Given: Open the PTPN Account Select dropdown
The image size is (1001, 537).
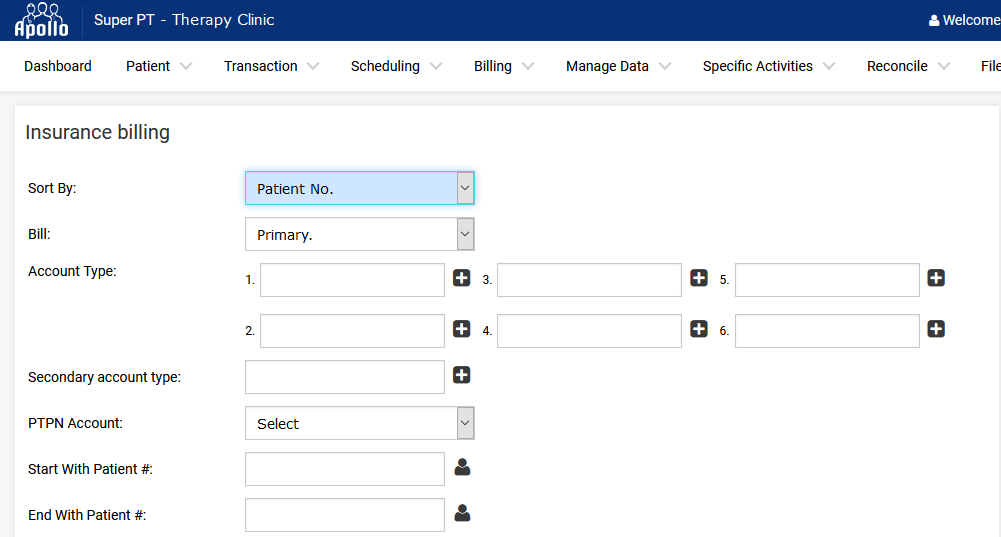Looking at the screenshot, I should tap(359, 423).
